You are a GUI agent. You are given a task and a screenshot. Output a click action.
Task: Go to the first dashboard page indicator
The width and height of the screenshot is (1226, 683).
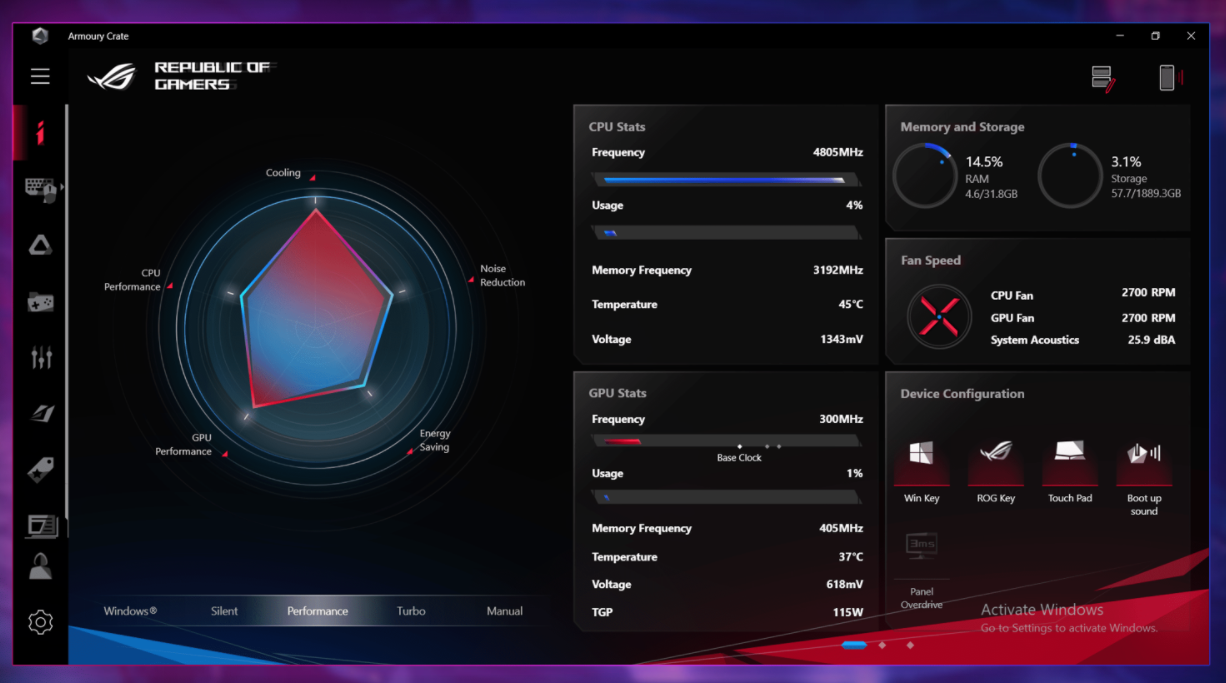click(x=854, y=645)
